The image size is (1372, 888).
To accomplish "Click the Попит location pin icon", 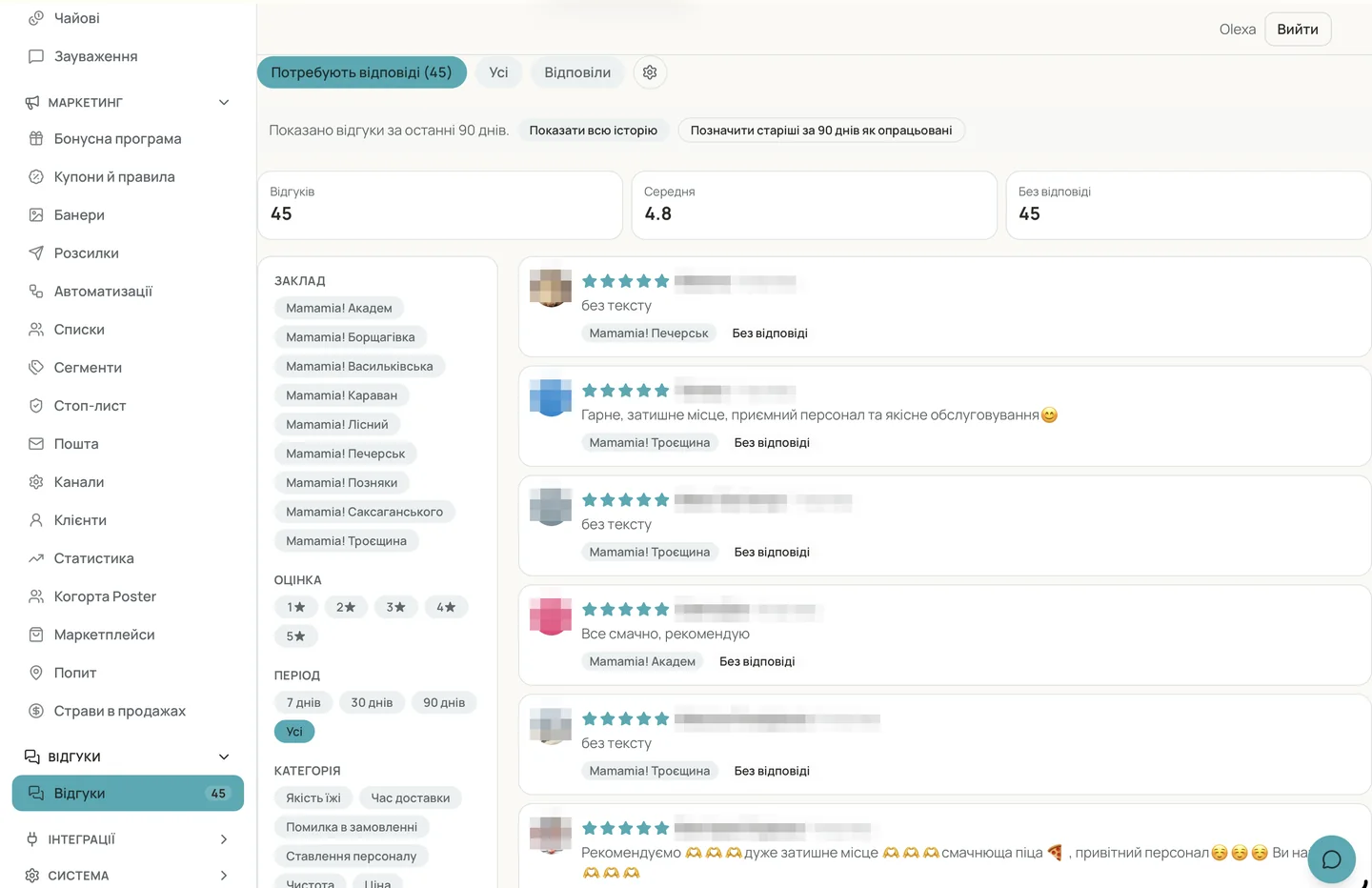I will 36,672.
